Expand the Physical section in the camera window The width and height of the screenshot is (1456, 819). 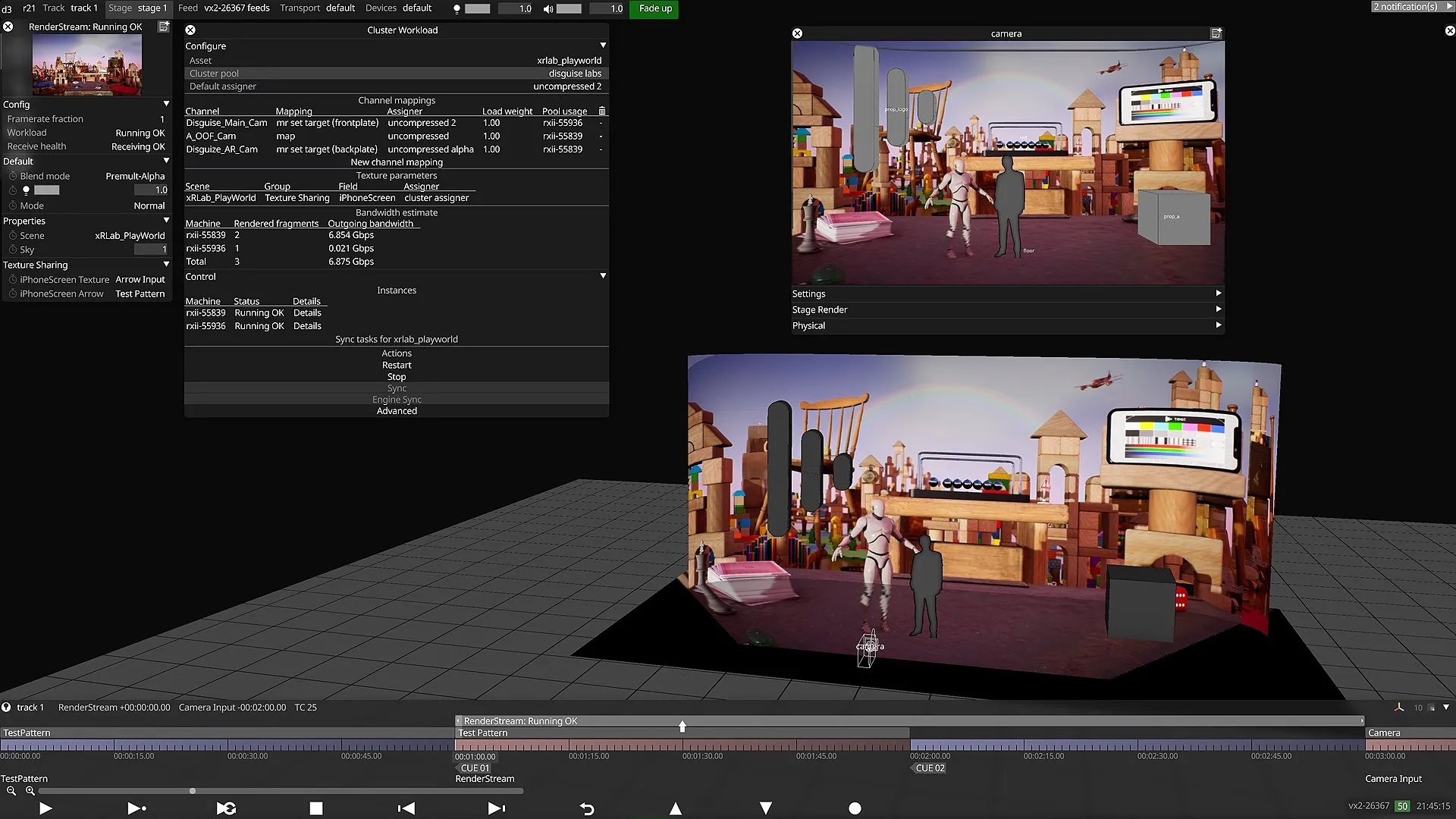(x=1217, y=325)
